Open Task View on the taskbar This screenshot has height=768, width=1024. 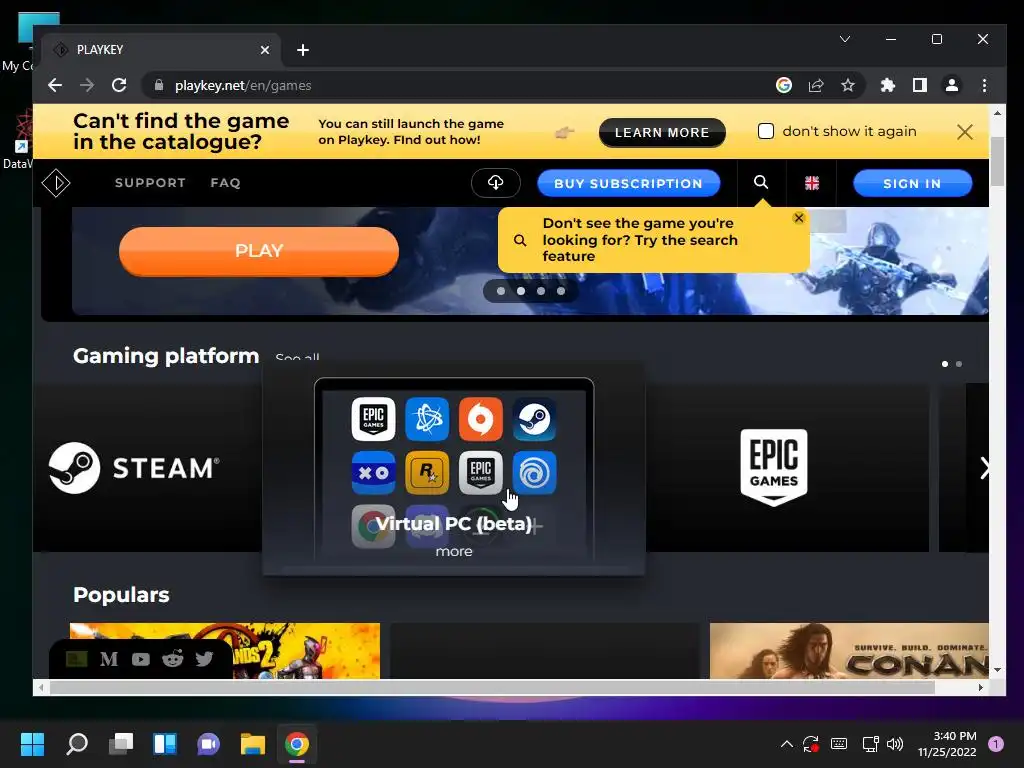click(121, 744)
